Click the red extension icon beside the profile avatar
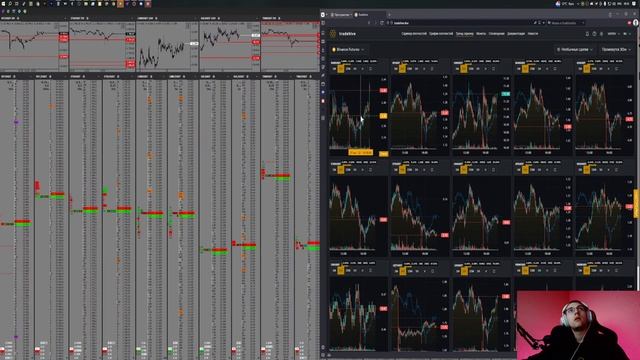The width and height of the screenshot is (640, 360). point(629,23)
